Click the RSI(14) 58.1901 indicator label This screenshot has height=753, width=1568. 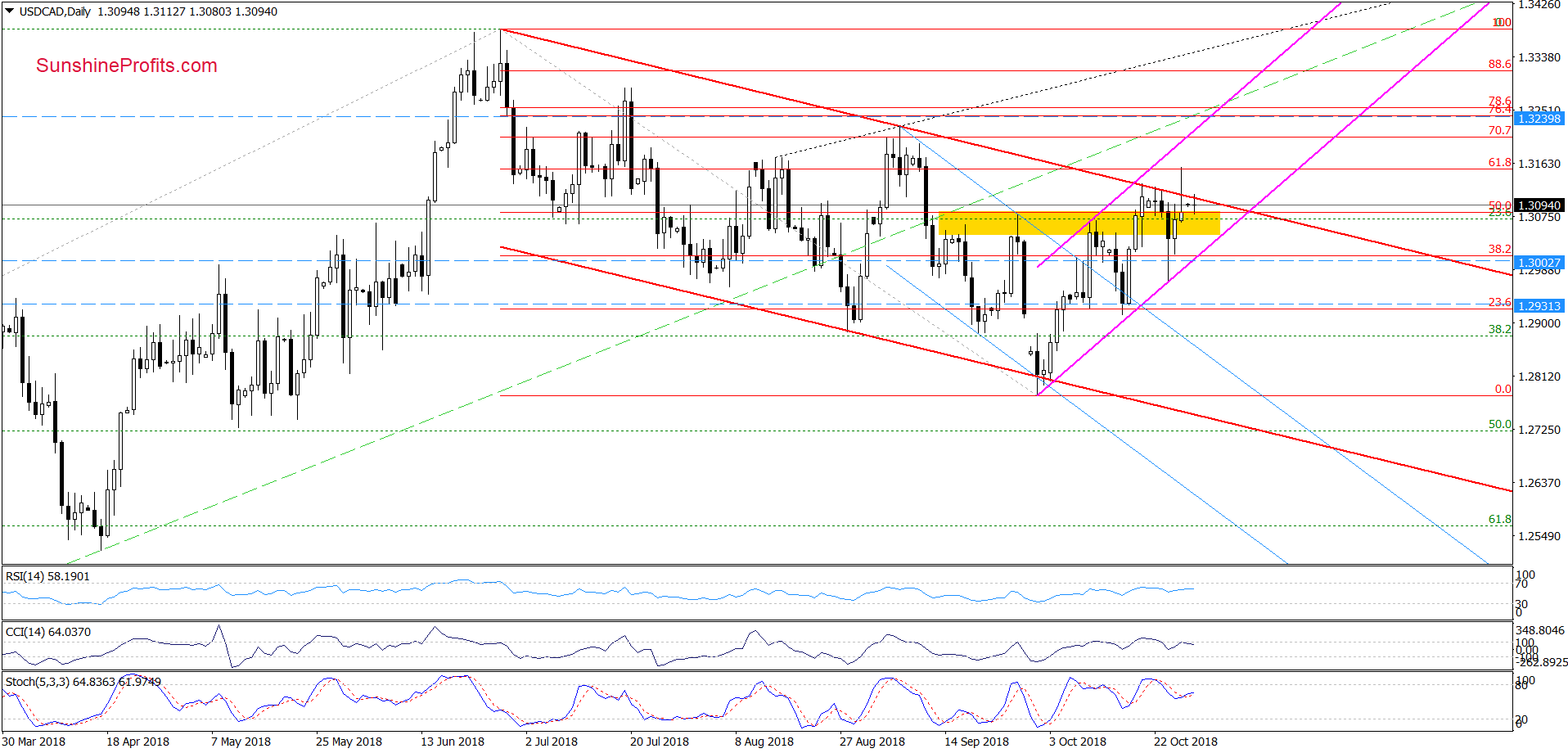tap(47, 576)
